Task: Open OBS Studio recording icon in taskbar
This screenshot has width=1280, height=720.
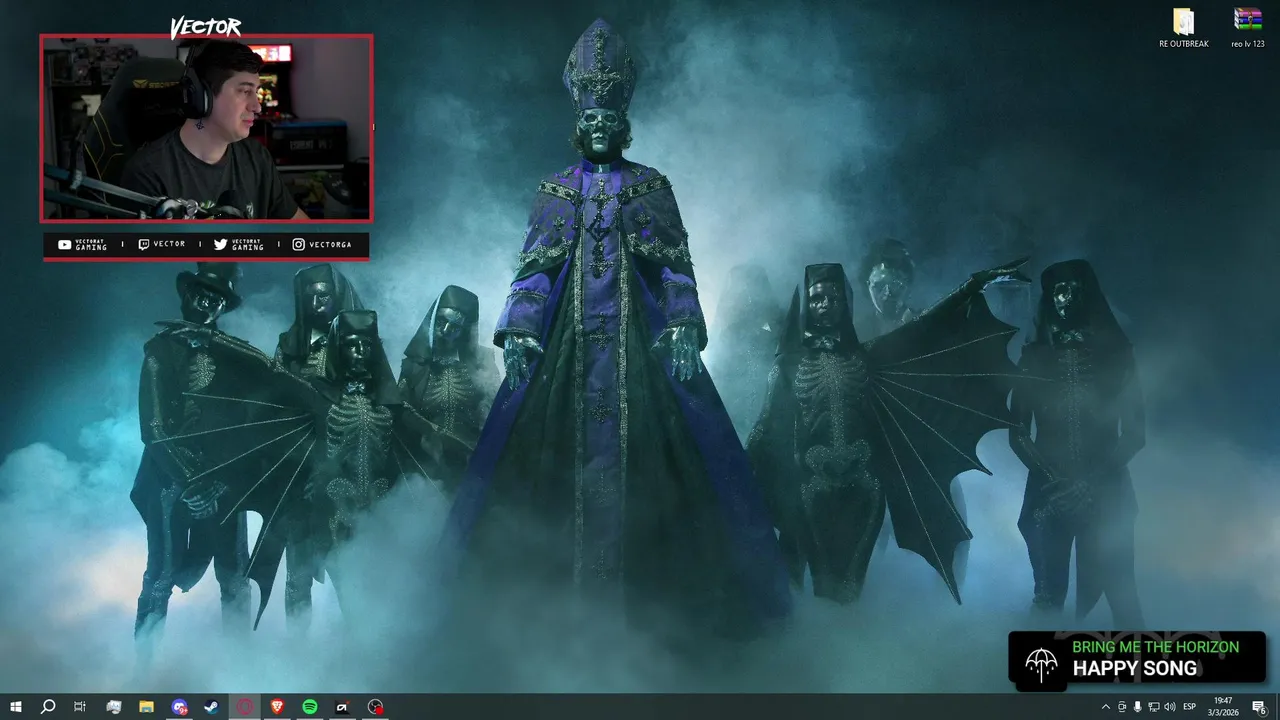Action: pyautogui.click(x=375, y=707)
